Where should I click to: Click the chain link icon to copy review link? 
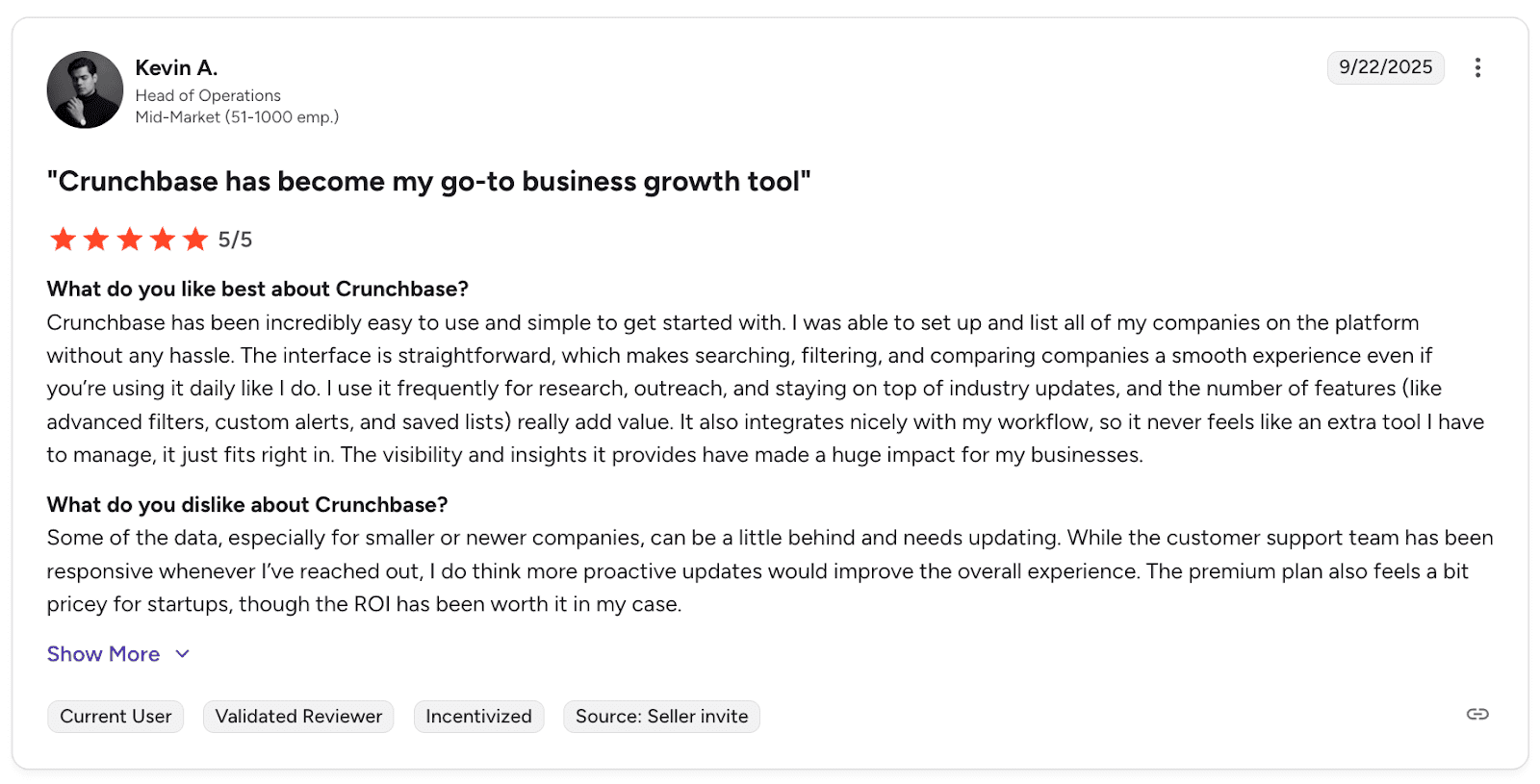1477,714
